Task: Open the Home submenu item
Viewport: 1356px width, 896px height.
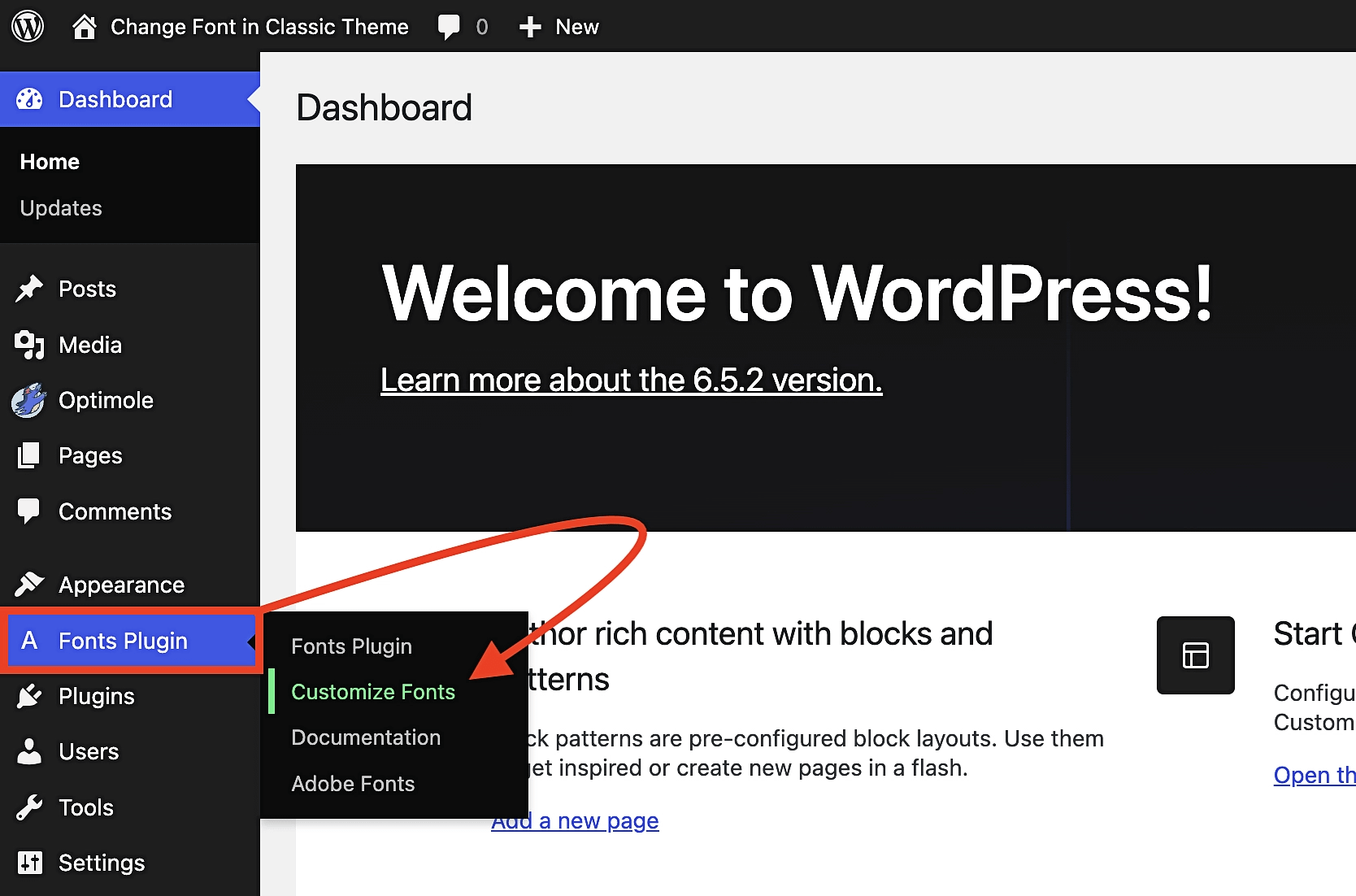Action: [x=50, y=162]
